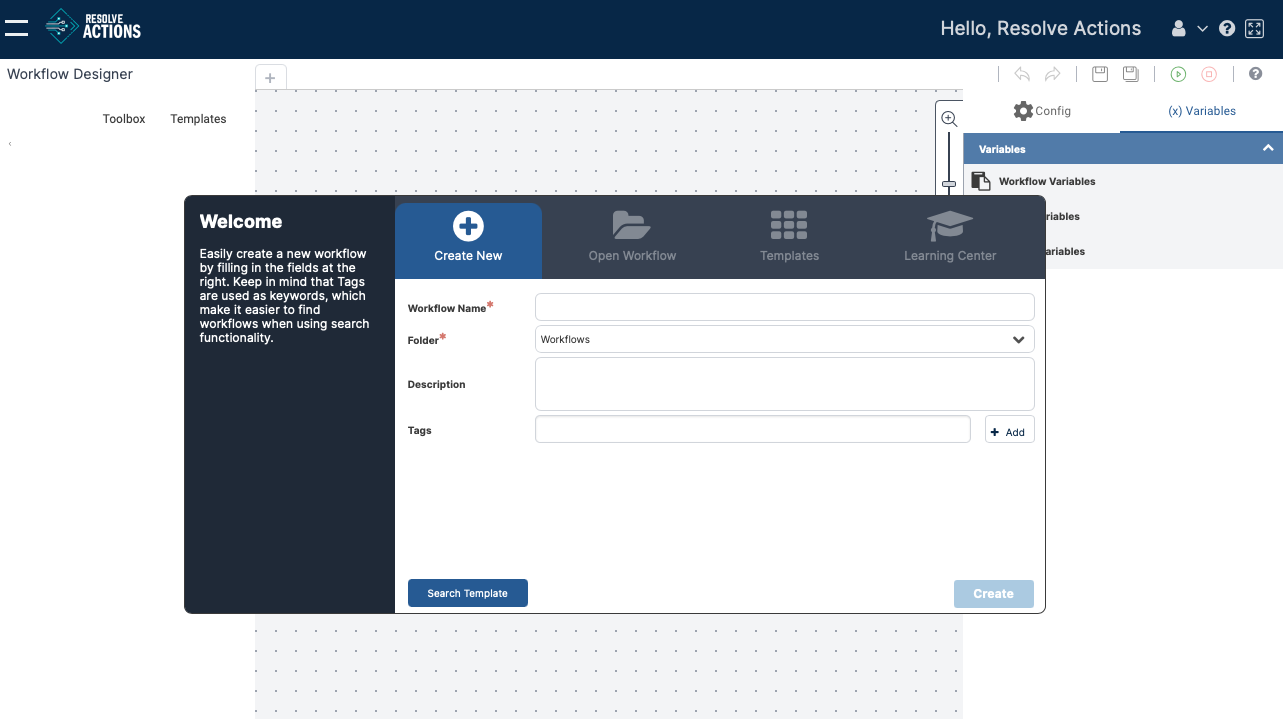
Task: Open the toolbar Help icon
Action: (1255, 74)
